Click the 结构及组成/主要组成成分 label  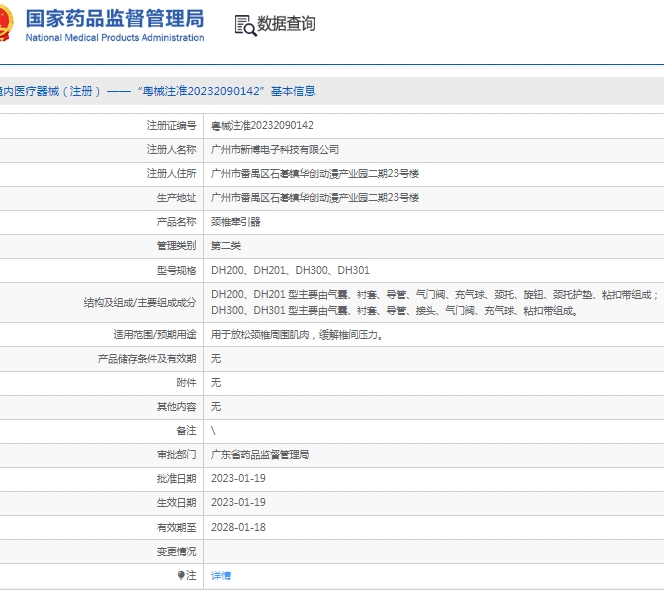pos(140,302)
